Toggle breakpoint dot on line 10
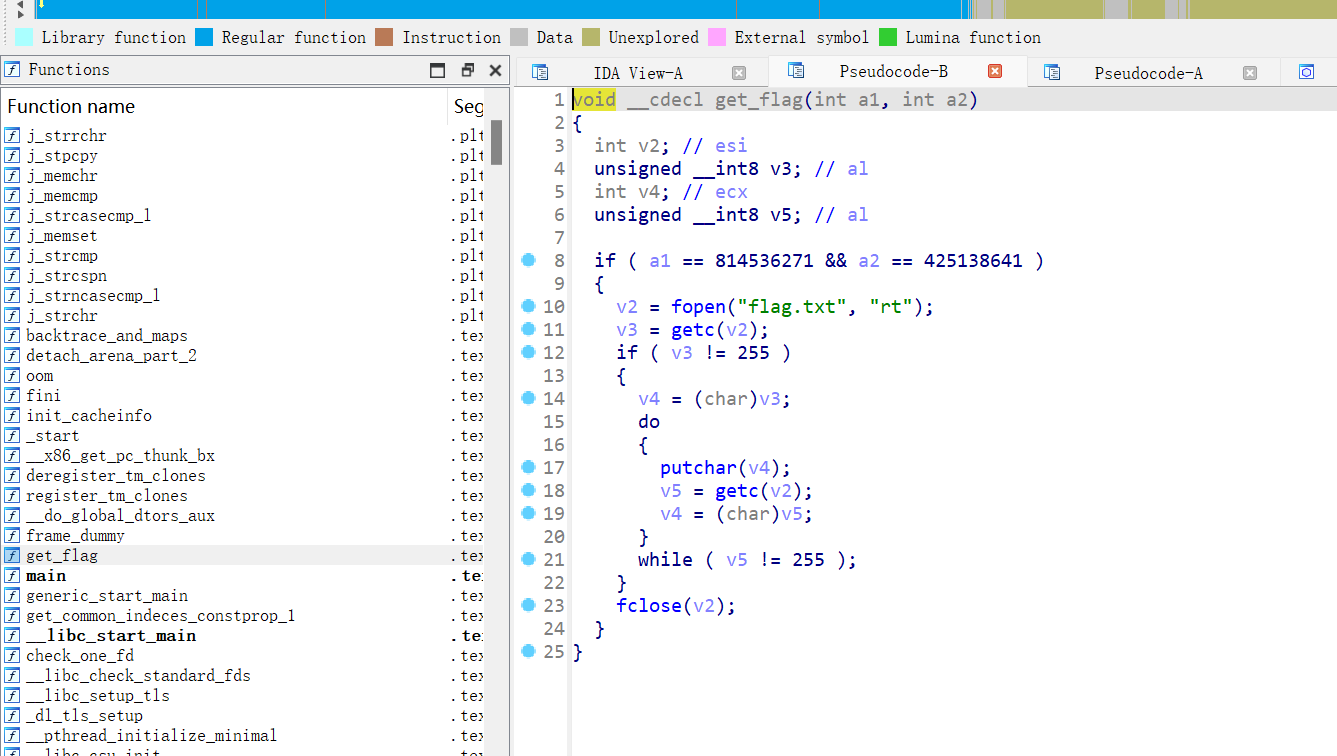Image resolution: width=1337 pixels, height=756 pixels. [x=528, y=306]
